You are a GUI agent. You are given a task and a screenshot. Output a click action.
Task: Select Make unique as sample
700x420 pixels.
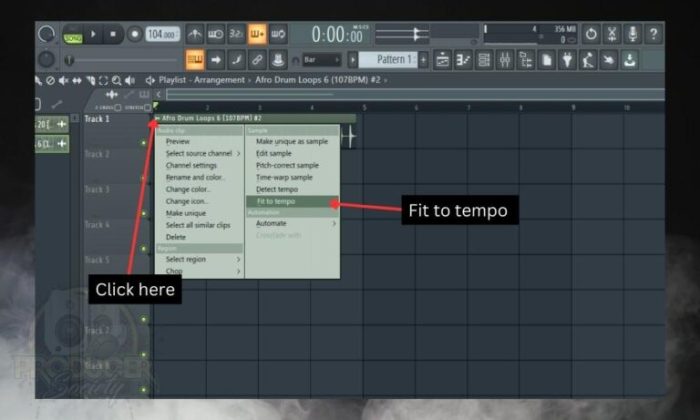coord(292,141)
